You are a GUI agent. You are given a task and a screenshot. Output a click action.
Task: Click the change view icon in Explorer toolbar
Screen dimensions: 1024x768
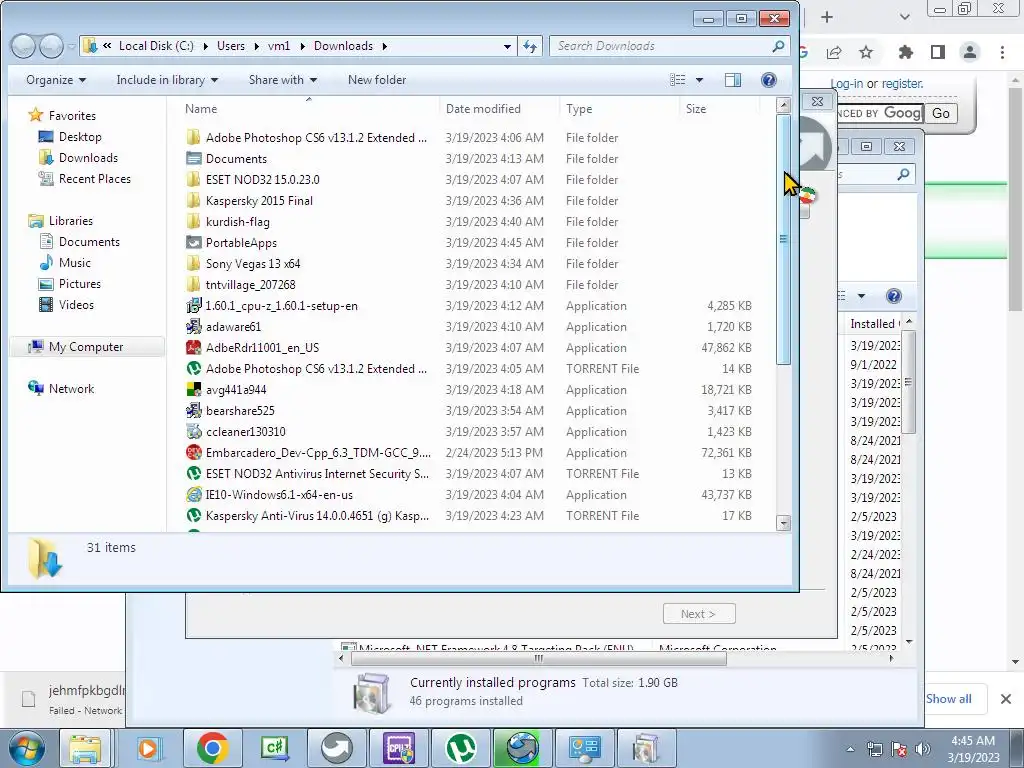(678, 80)
